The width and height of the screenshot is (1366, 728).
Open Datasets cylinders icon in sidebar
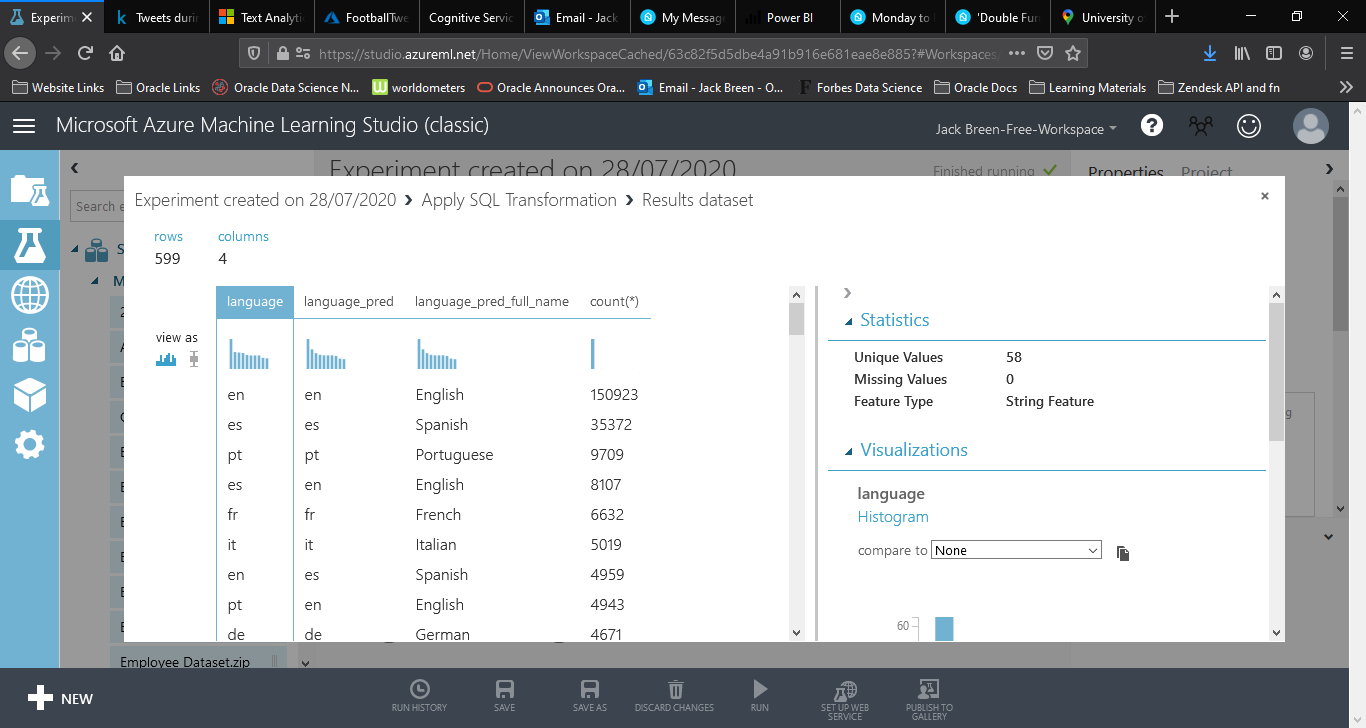[29, 346]
